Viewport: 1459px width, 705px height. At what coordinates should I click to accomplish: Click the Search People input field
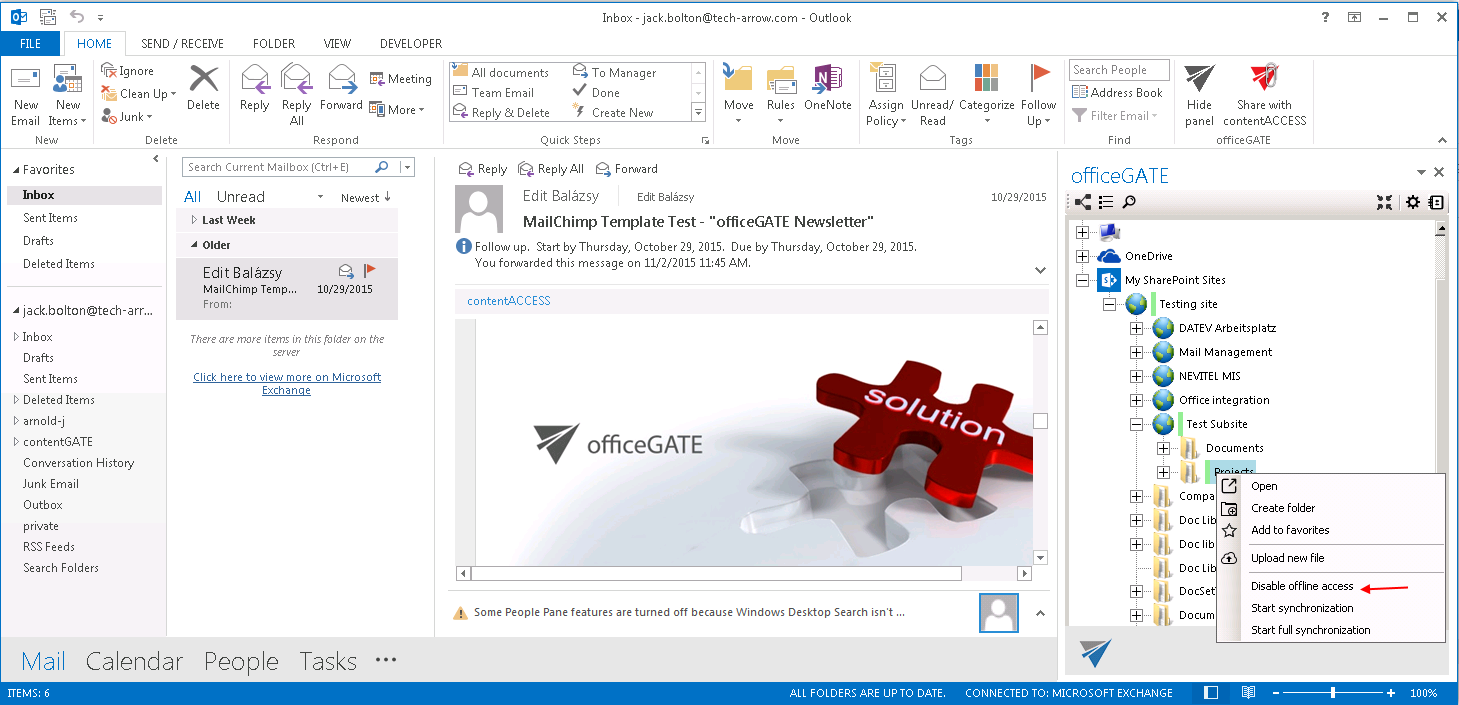(x=1120, y=70)
